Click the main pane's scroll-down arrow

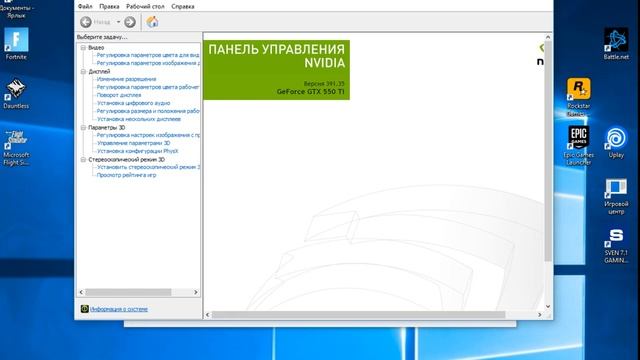[548, 306]
